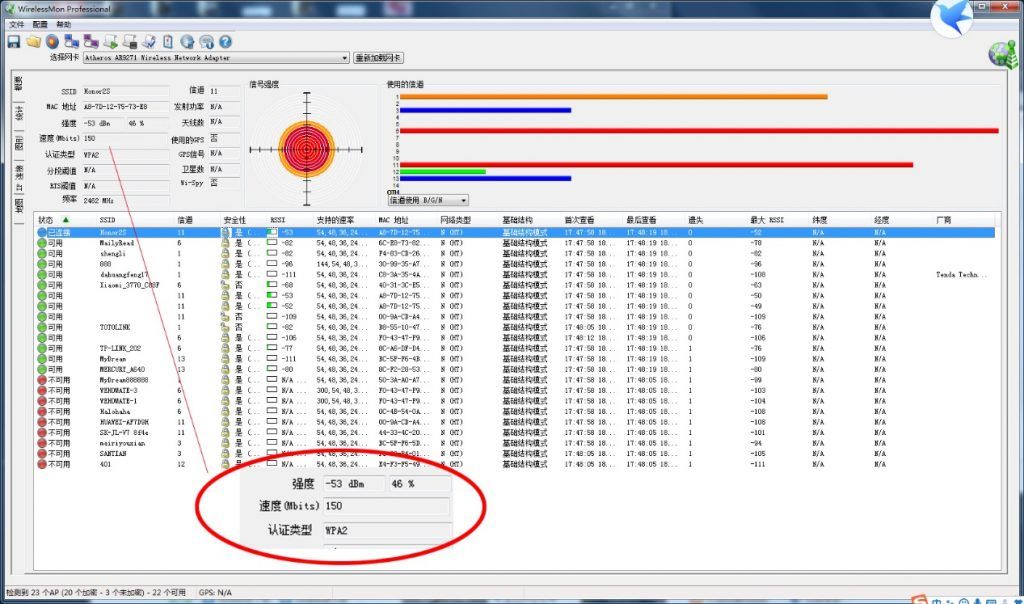Sort list by the SSID column header

(x=107, y=220)
